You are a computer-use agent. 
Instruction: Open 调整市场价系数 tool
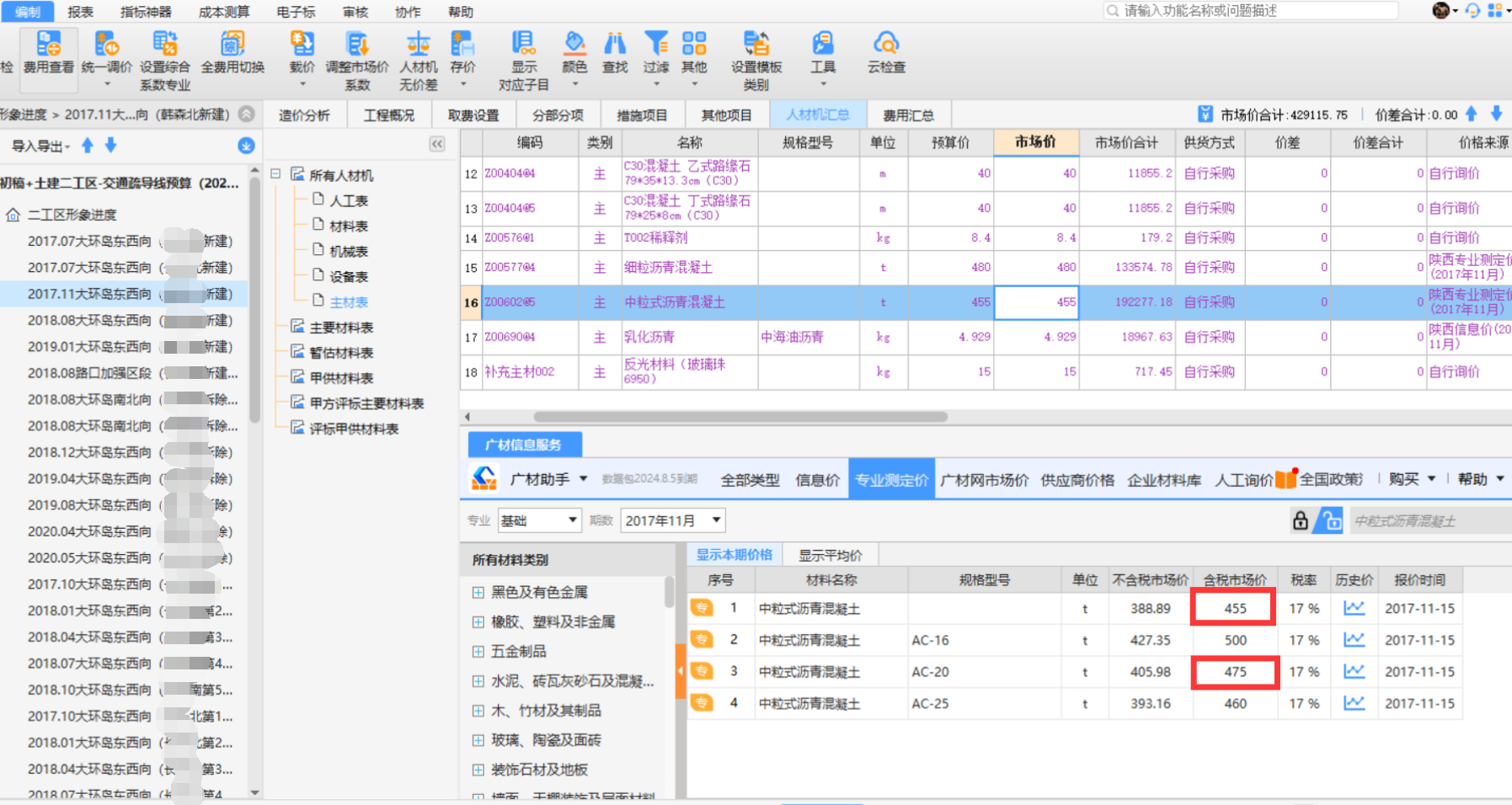tap(357, 61)
